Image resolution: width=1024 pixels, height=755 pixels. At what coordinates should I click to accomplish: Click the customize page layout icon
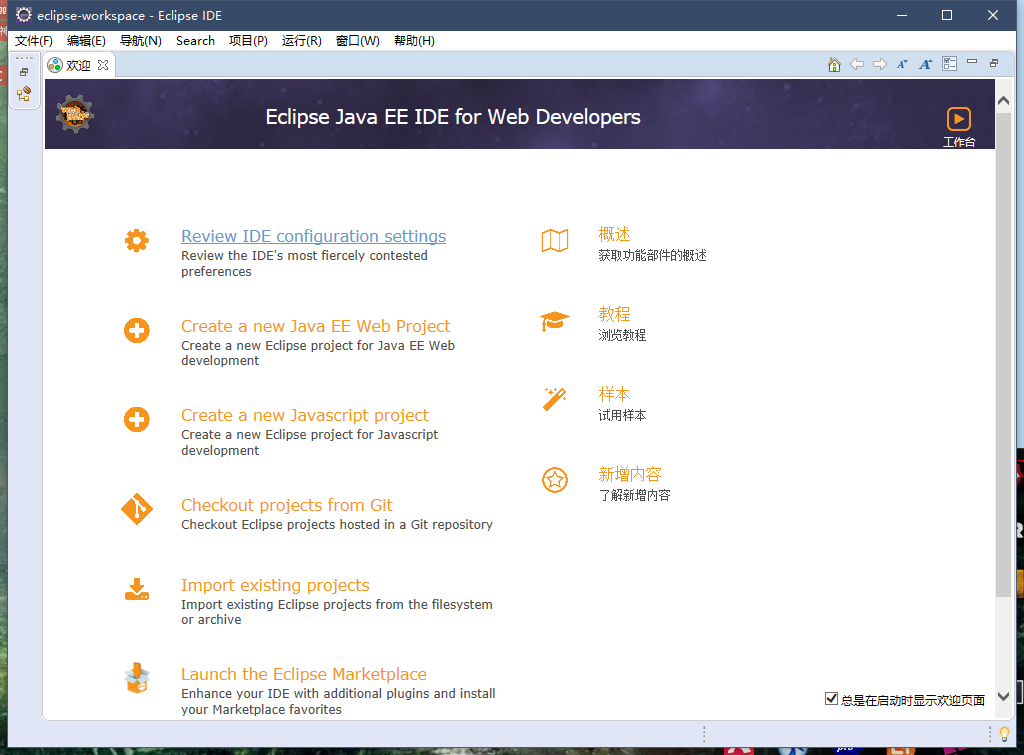point(950,63)
